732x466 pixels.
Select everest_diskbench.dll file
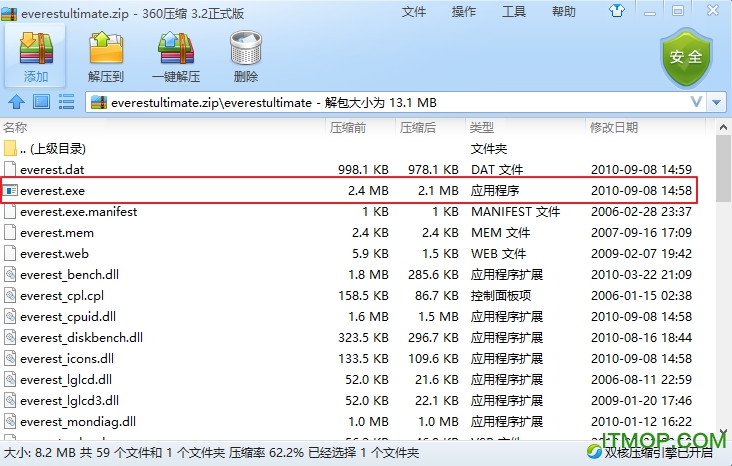point(81,338)
